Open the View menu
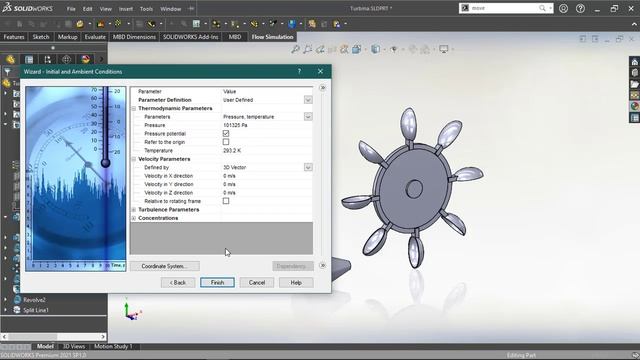 coord(106,9)
